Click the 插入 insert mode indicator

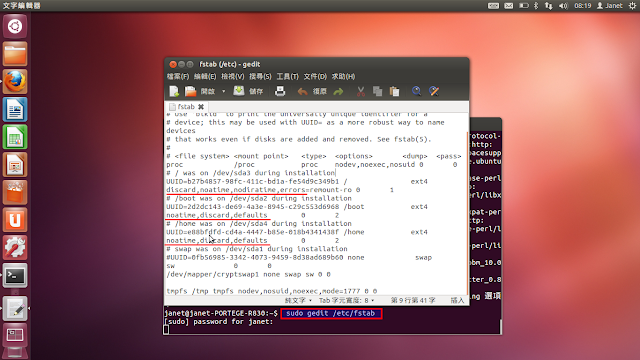457,300
